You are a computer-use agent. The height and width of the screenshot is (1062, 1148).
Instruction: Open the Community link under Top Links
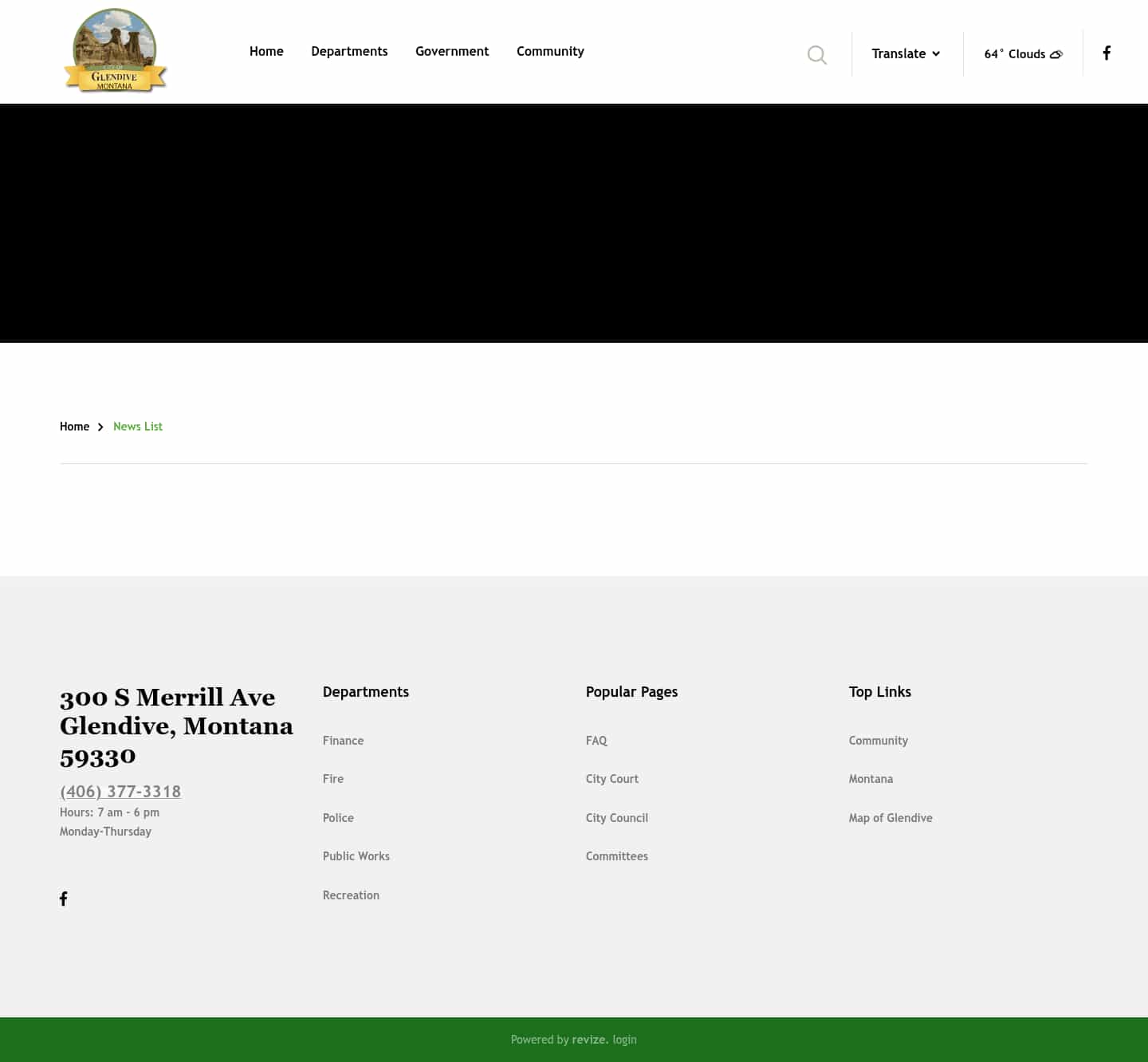(879, 741)
